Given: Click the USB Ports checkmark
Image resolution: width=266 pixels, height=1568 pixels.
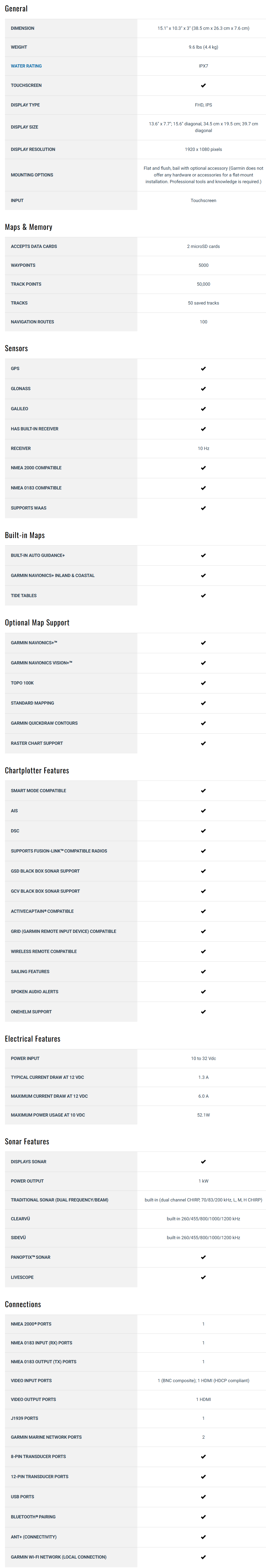Looking at the screenshot, I should coord(203,1497).
